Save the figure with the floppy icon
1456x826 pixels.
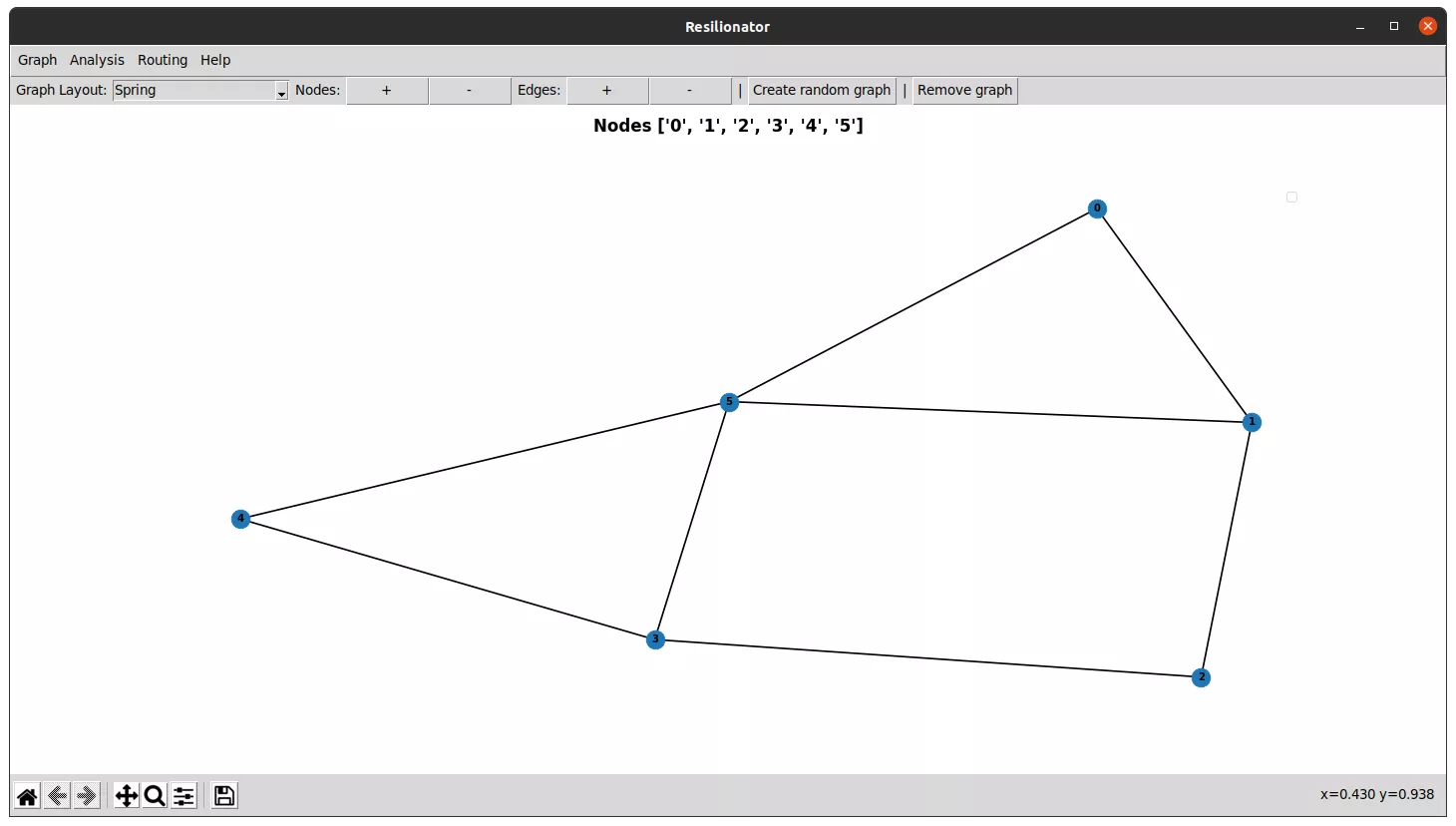224,795
